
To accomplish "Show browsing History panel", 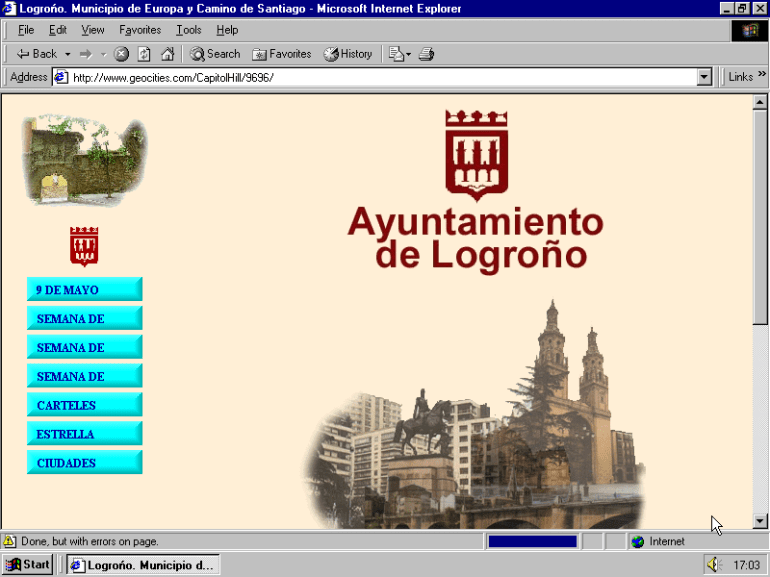I will (347, 54).
